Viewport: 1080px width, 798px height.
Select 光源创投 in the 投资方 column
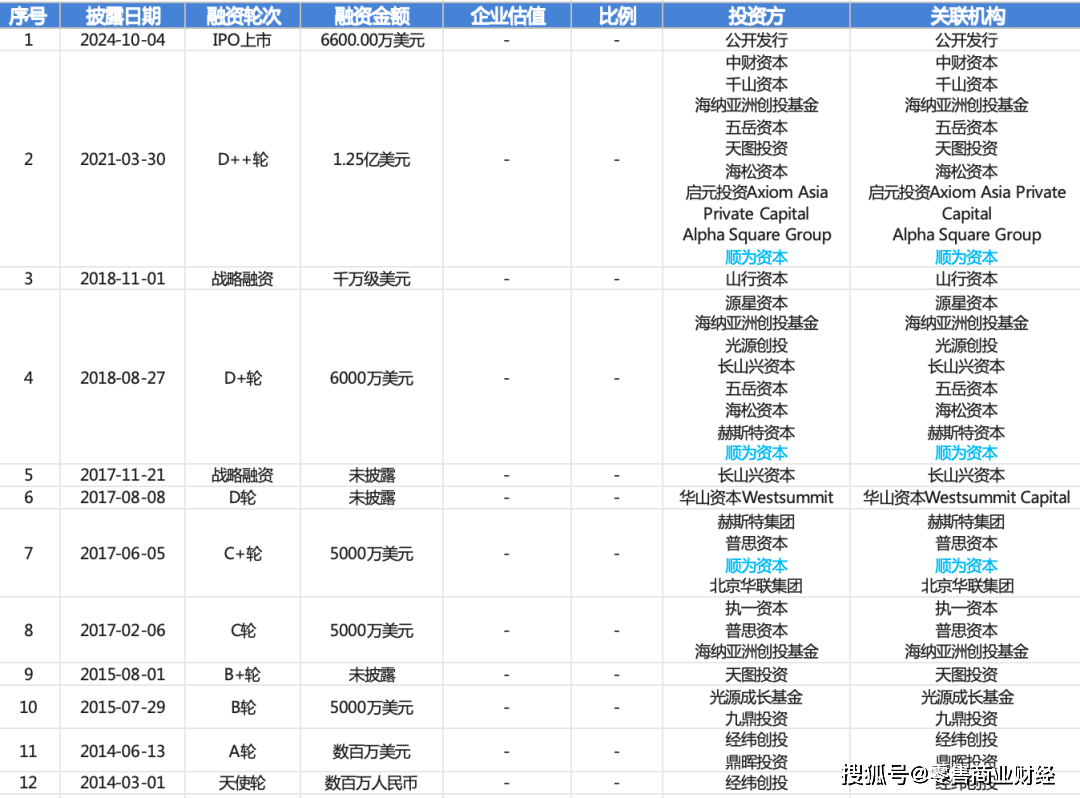tap(756, 346)
